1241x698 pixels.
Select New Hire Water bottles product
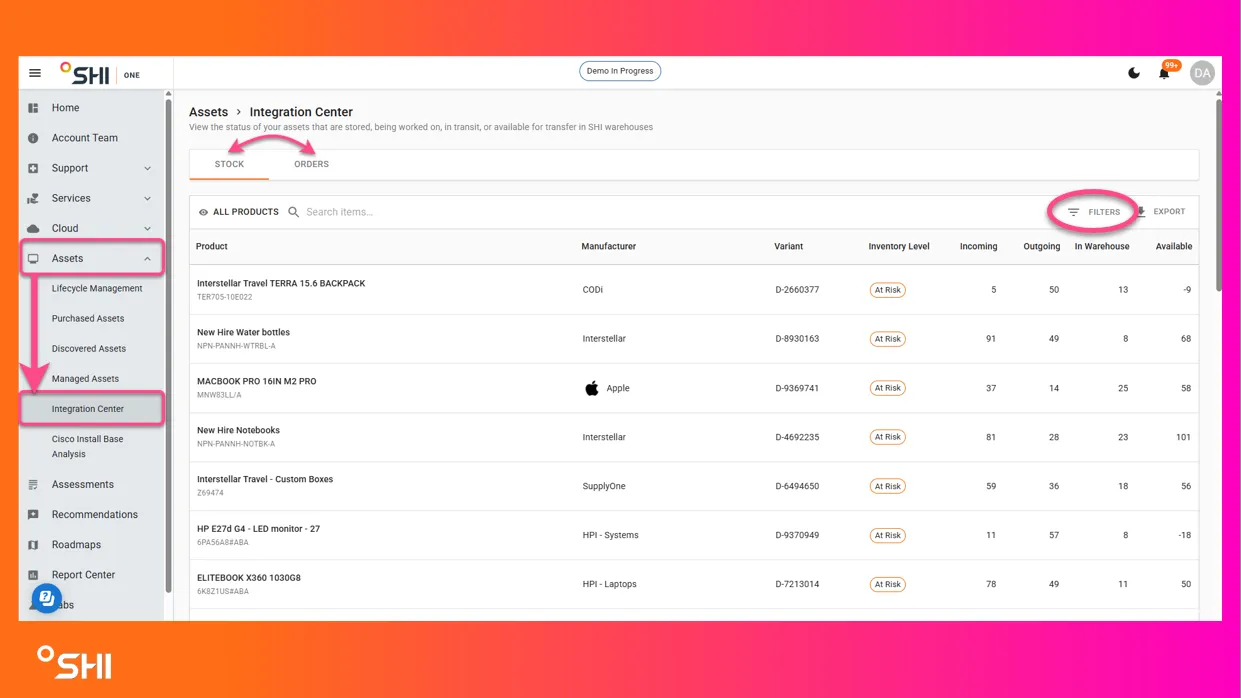tap(243, 332)
